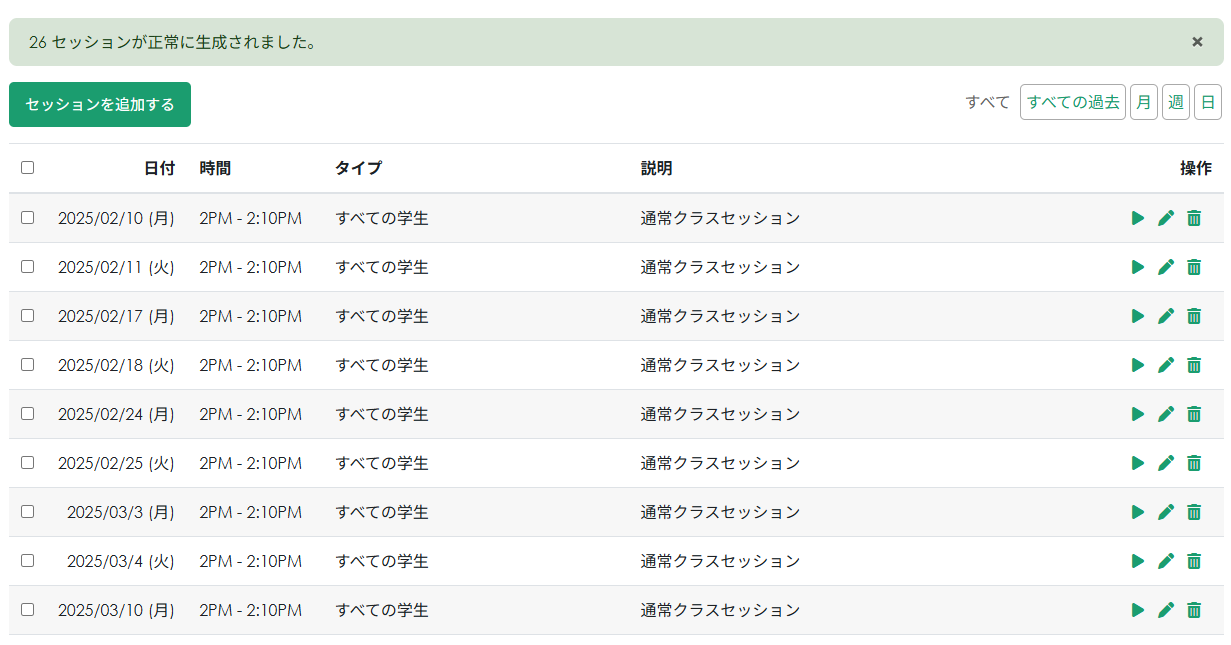Click the セッションを追加する button
The image size is (1231, 645).
100,105
